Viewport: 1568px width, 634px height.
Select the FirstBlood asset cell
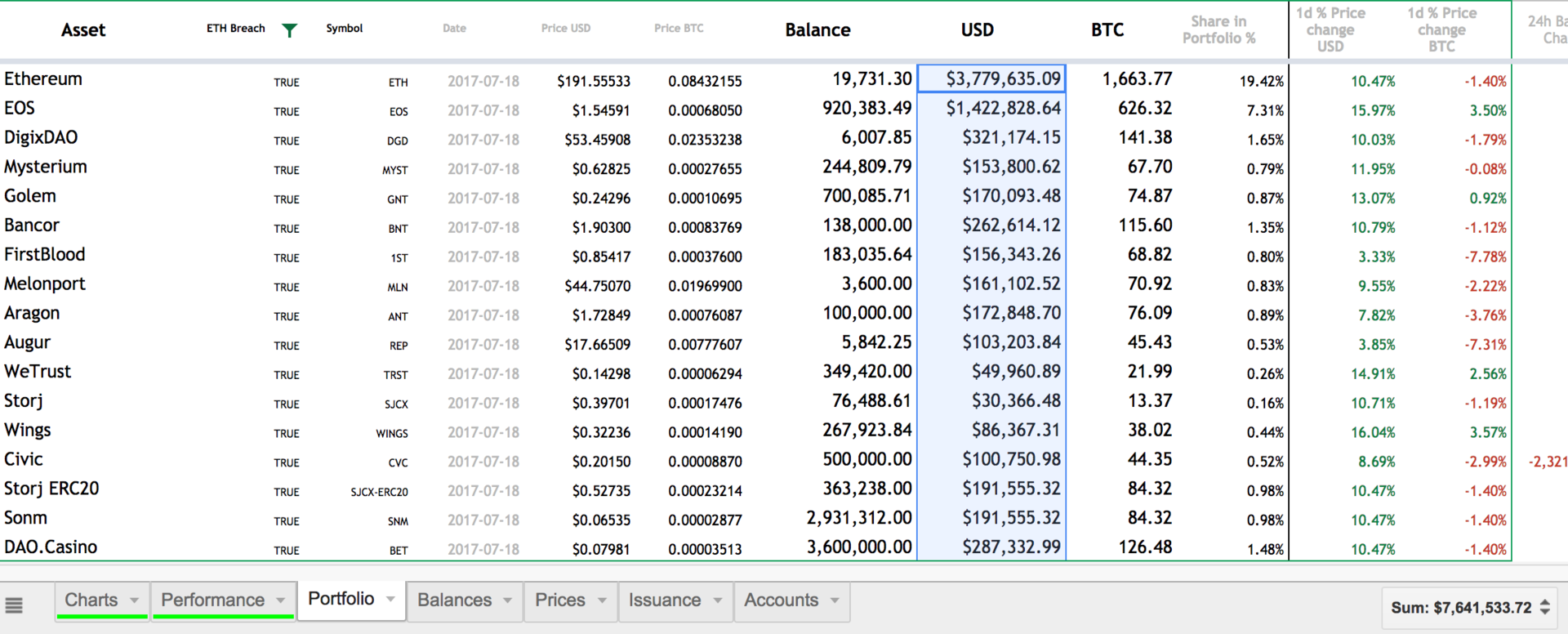45,255
